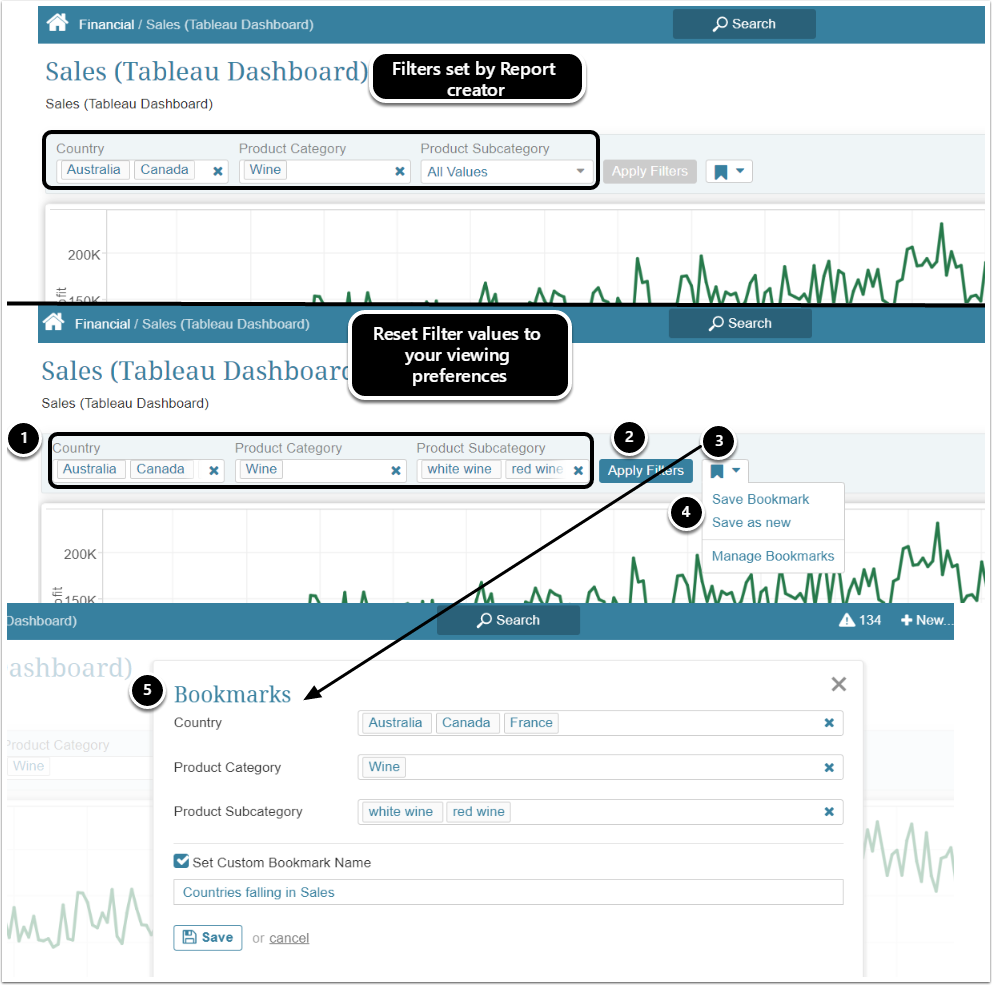Click the blue Apply Filters button
Viewport: 992px width, 985px height.
click(645, 471)
